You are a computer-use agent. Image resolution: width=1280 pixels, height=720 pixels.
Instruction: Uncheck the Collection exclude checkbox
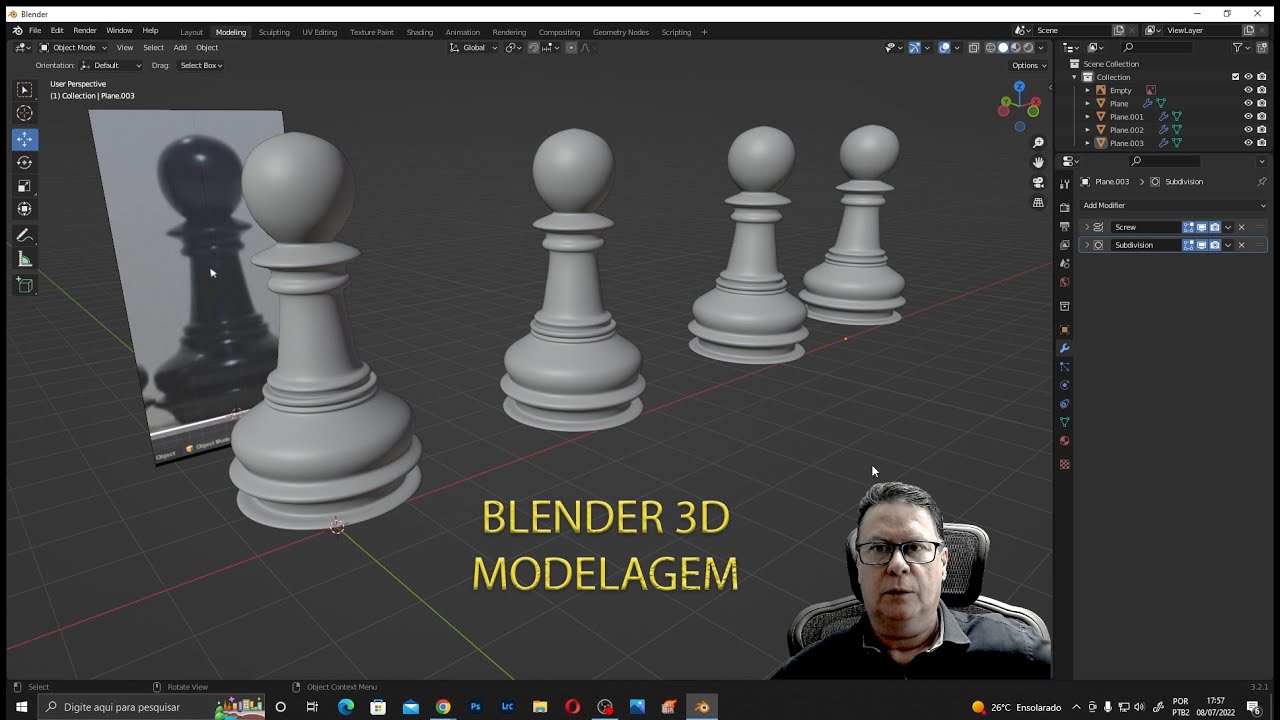(x=1235, y=77)
